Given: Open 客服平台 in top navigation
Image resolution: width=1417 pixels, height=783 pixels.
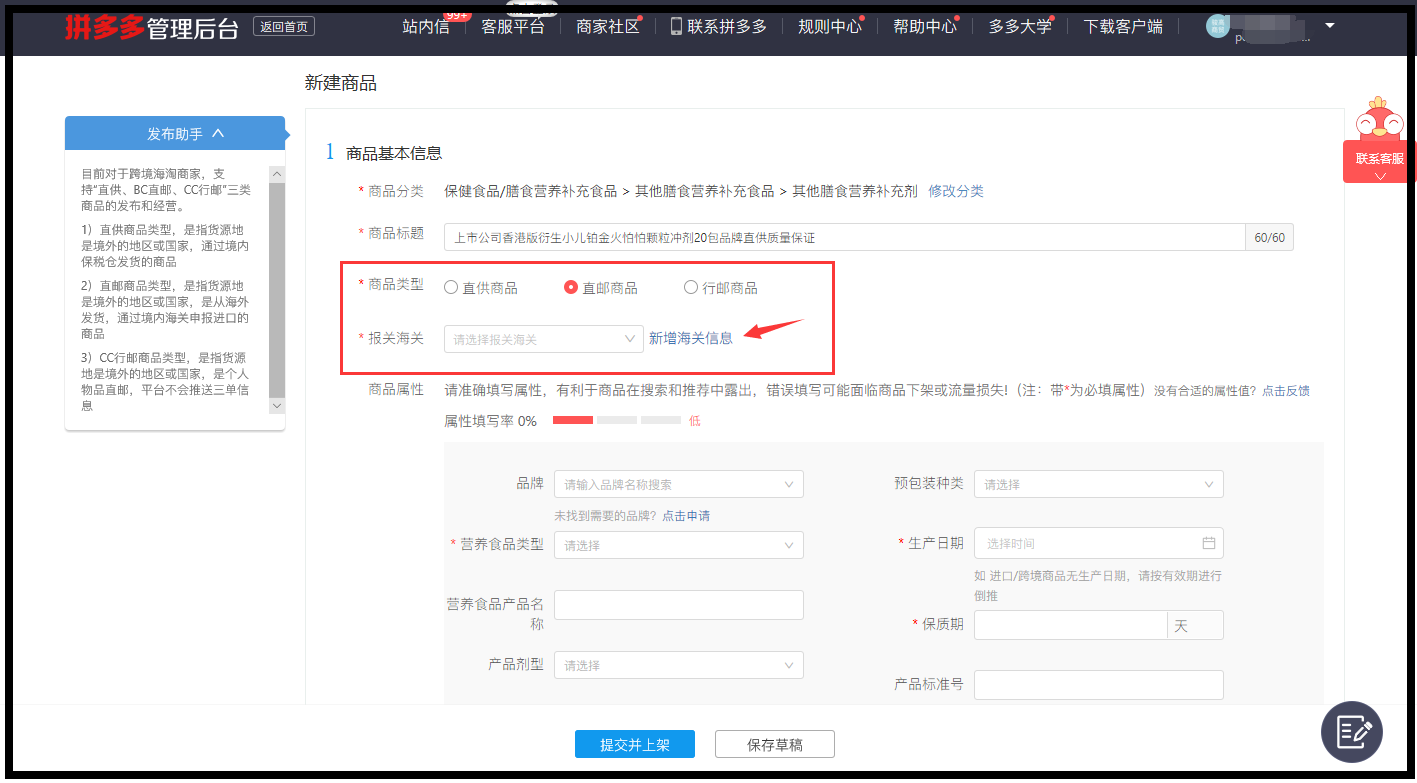Looking at the screenshot, I should (x=513, y=27).
